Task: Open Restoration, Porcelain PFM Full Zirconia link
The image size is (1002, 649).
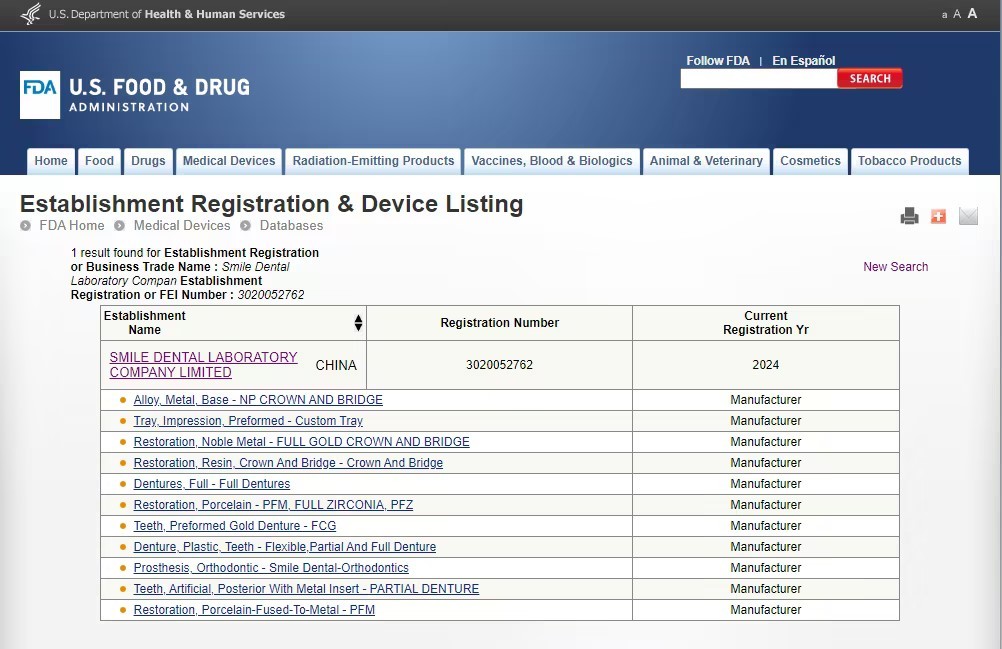Action: [x=273, y=505]
